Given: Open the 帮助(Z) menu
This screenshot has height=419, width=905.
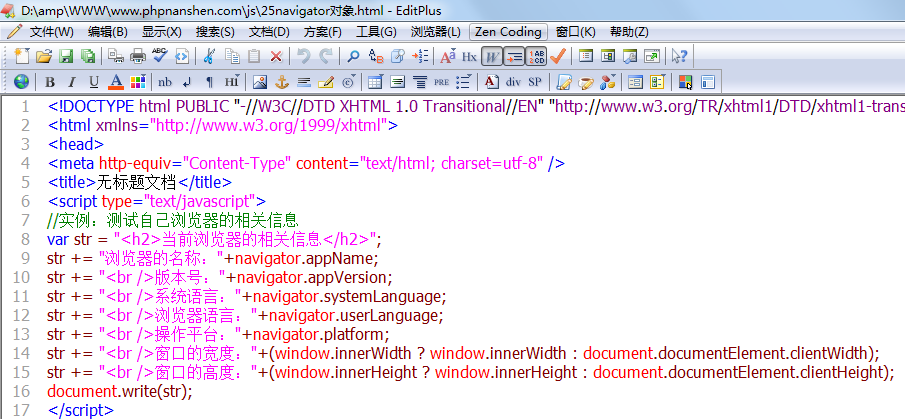Looking at the screenshot, I should coord(630,32).
